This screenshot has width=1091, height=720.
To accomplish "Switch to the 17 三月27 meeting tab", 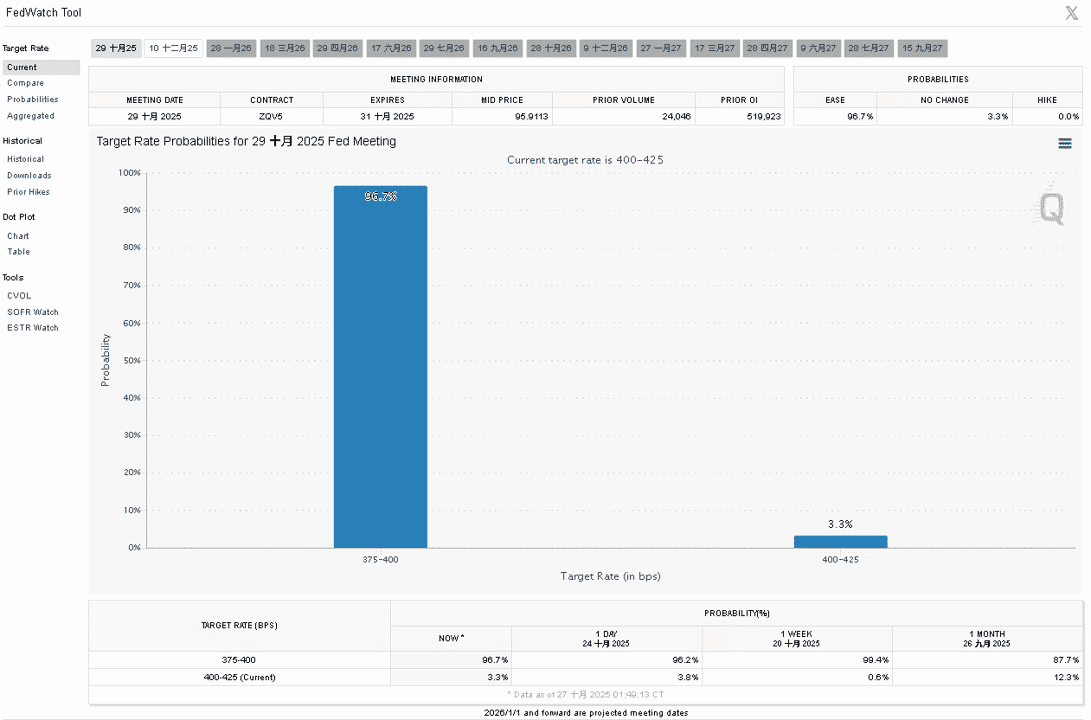I will pyautogui.click(x=715, y=48).
